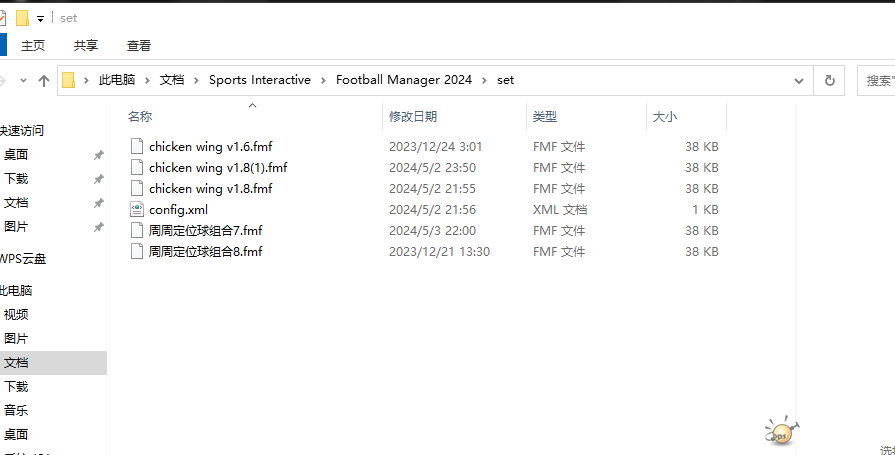Viewport: 895px width, 455px height.
Task: Open the 共享 ribbon tab
Action: coord(86,46)
